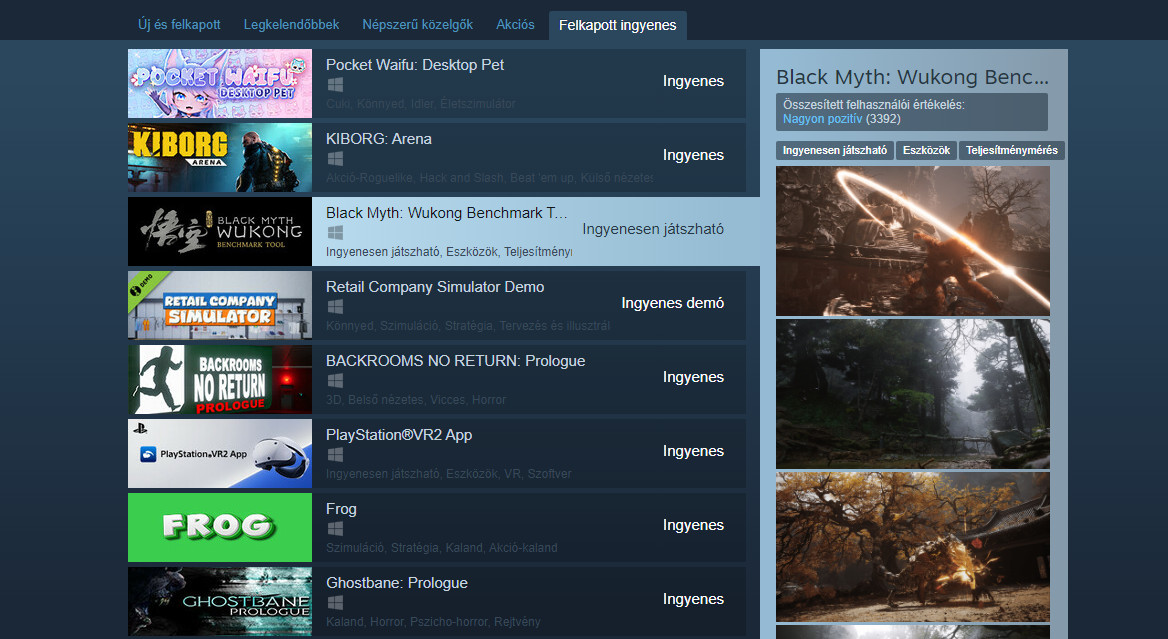This screenshot has width=1168, height=639.
Task: Select the Népszerű közelgők tab
Action: [x=417, y=25]
